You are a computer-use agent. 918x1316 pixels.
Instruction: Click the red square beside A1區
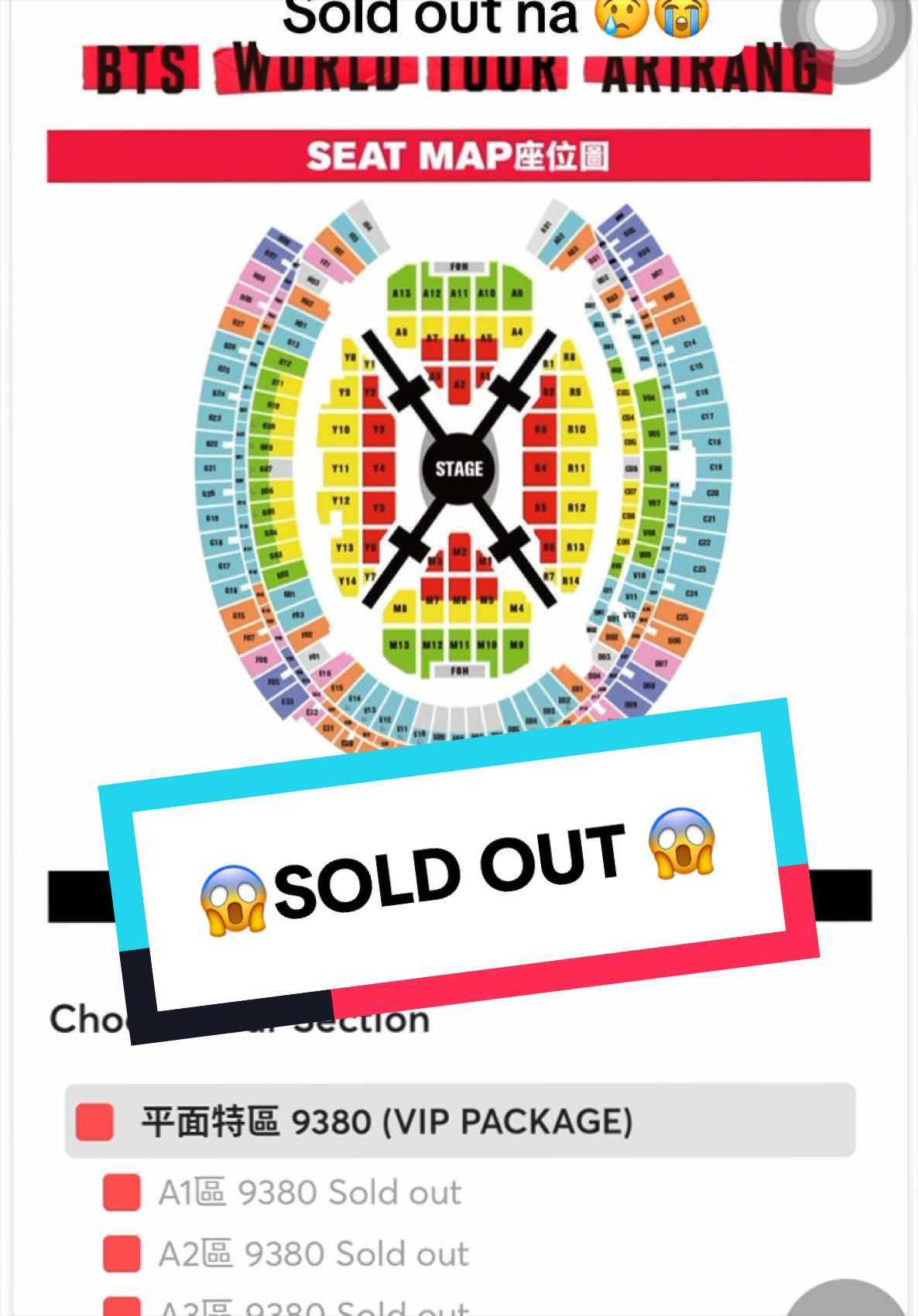122,1192
